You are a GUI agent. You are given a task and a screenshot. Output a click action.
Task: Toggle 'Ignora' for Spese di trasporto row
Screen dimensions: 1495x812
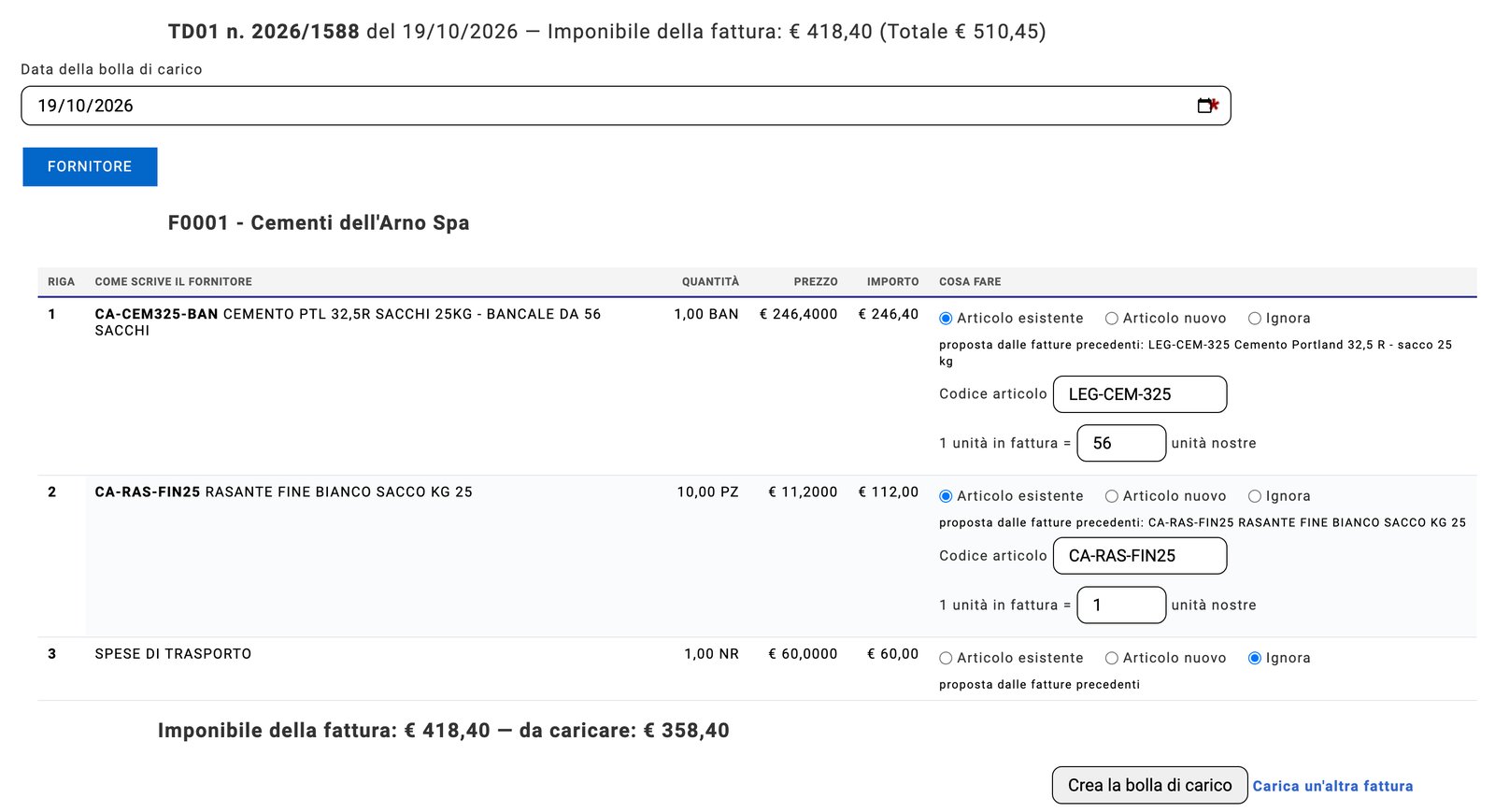(1255, 658)
